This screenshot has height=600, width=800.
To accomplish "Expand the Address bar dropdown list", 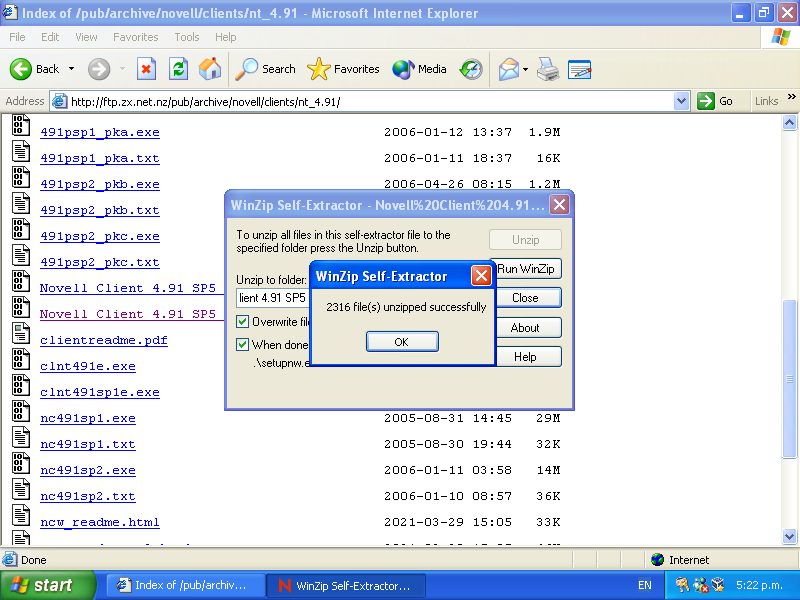I will point(681,101).
